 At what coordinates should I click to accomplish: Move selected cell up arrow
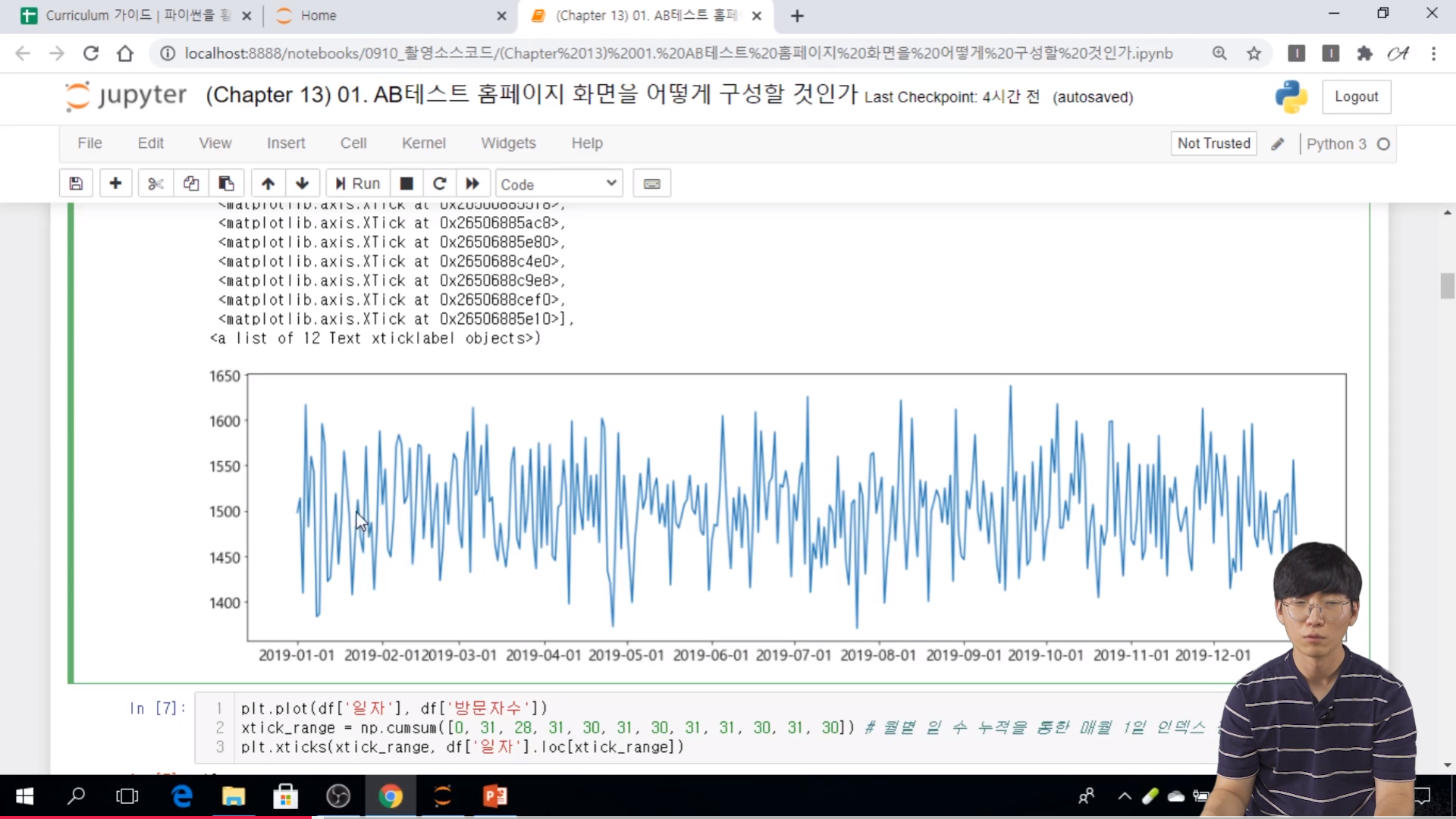coord(268,184)
